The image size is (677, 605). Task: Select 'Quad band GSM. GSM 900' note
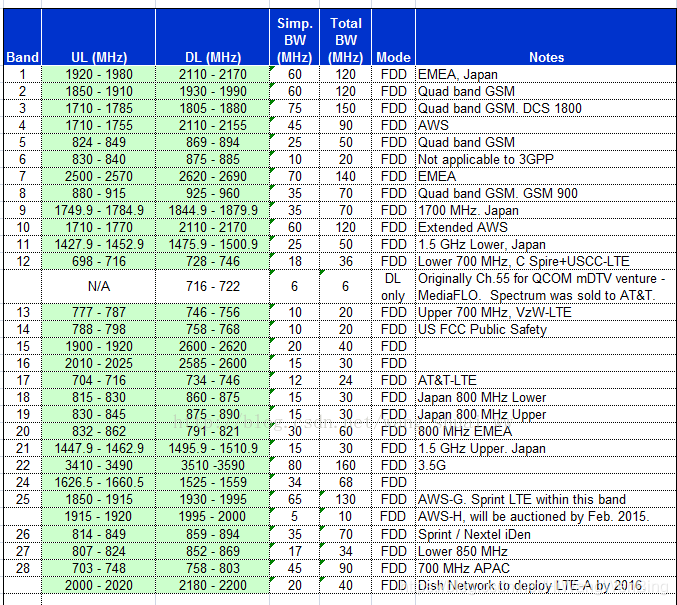[546, 193]
